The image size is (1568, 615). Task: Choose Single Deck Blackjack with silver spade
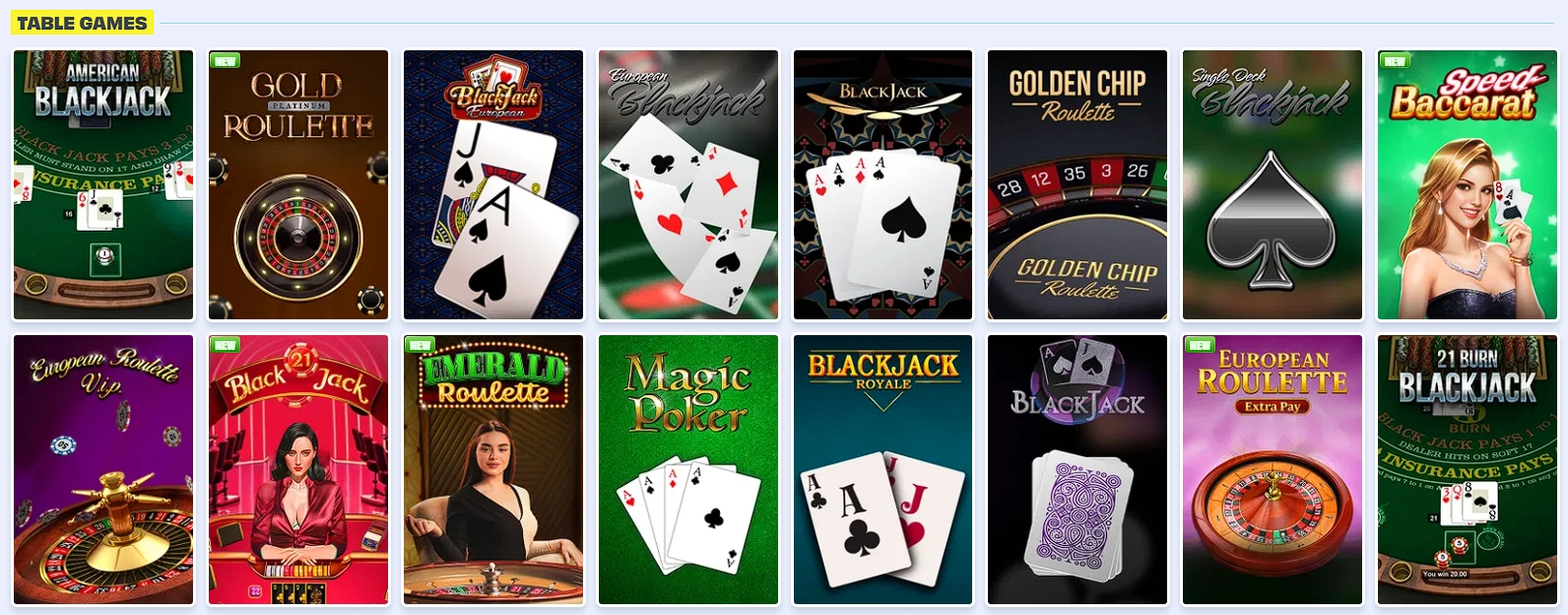point(1273,185)
